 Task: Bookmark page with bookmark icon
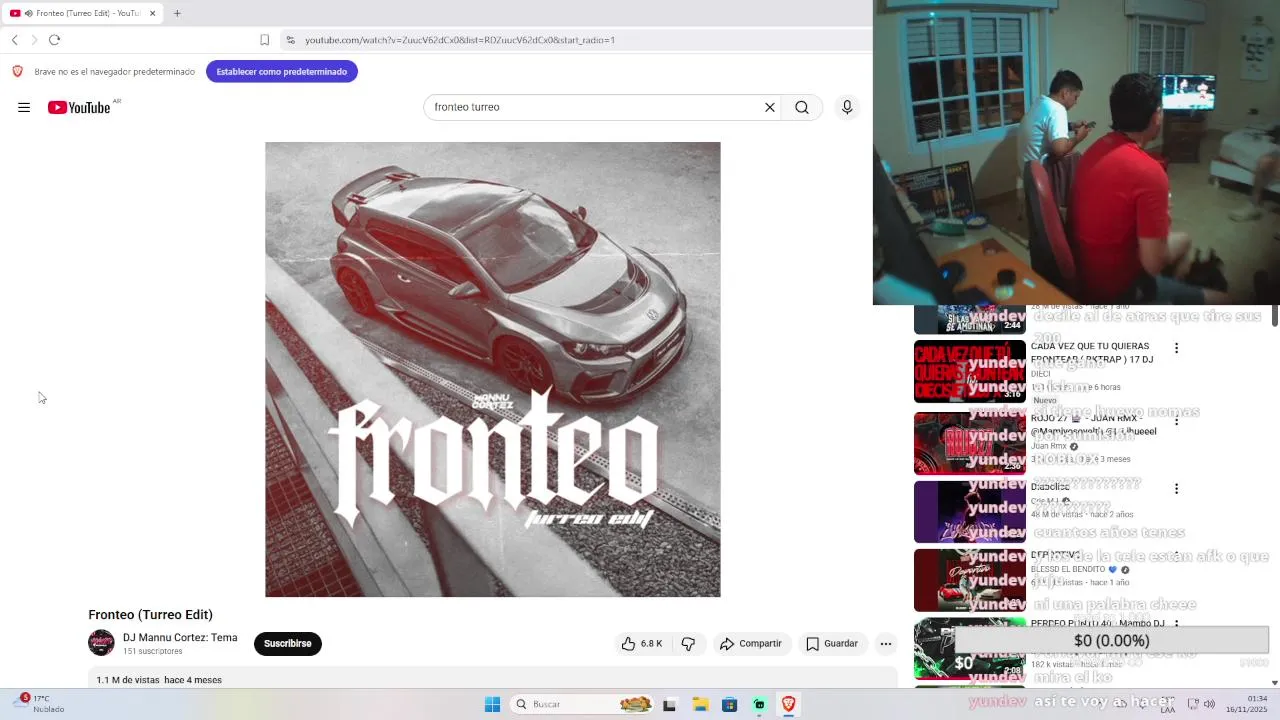(264, 40)
